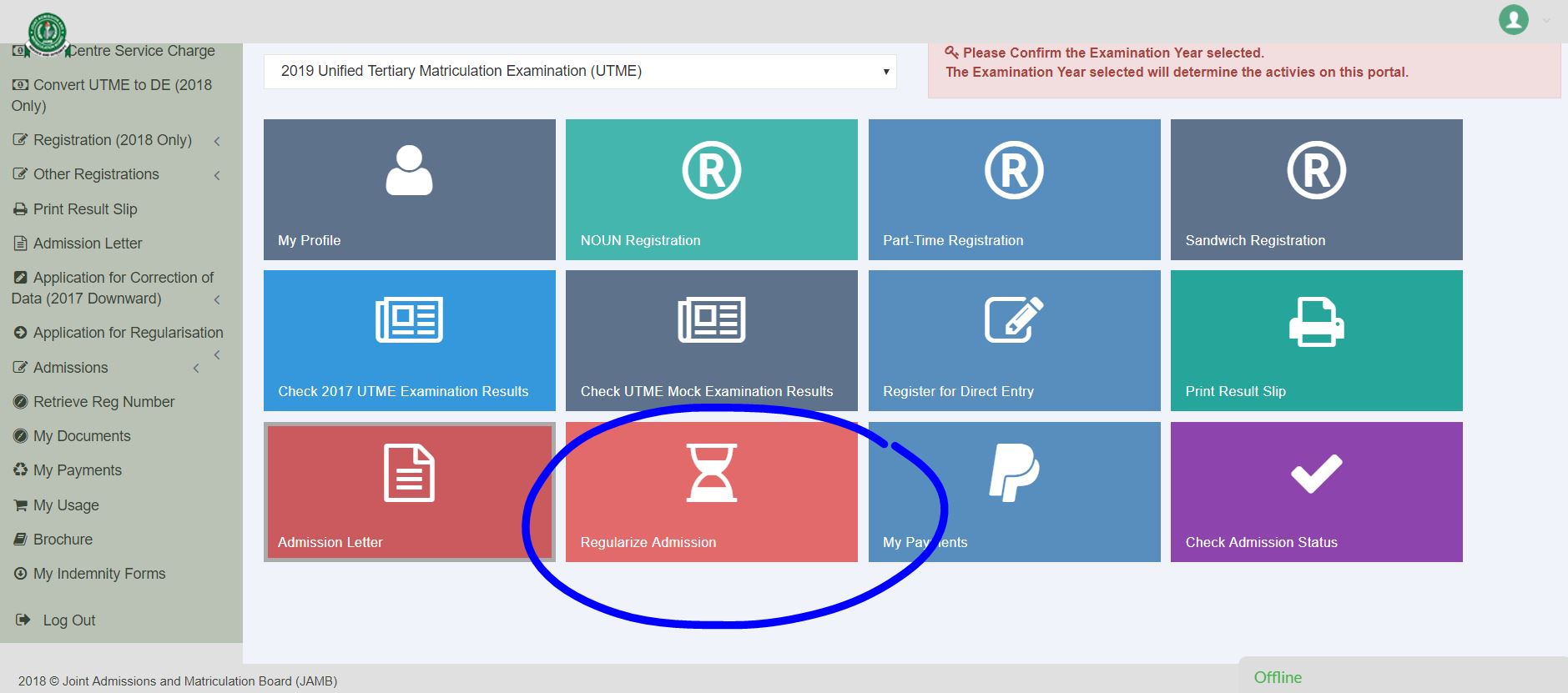This screenshot has height=693, width=1568.
Task: Click the Sandwich Registration registered-mark icon
Action: (x=1317, y=170)
